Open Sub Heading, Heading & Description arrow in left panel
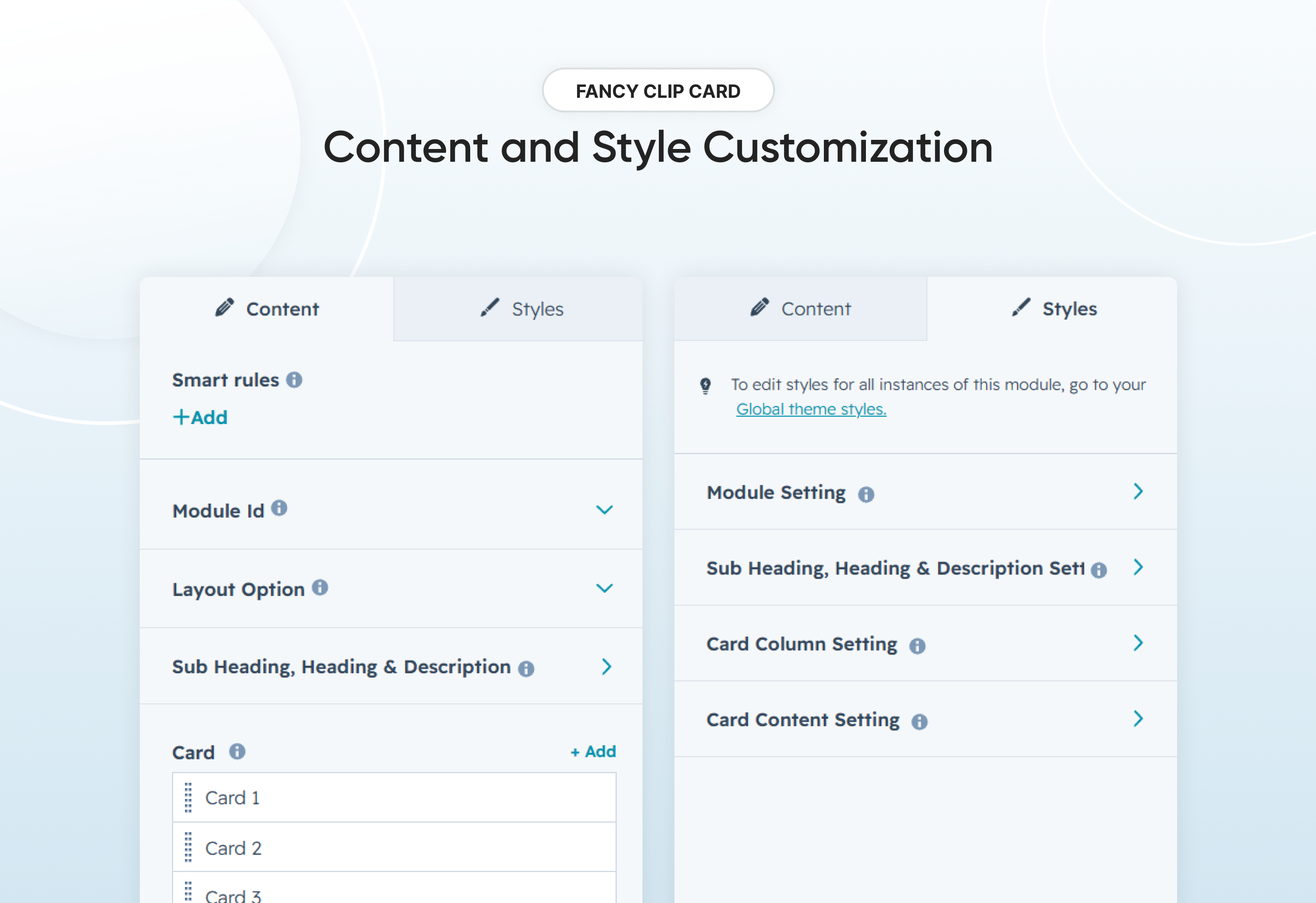 click(x=606, y=667)
